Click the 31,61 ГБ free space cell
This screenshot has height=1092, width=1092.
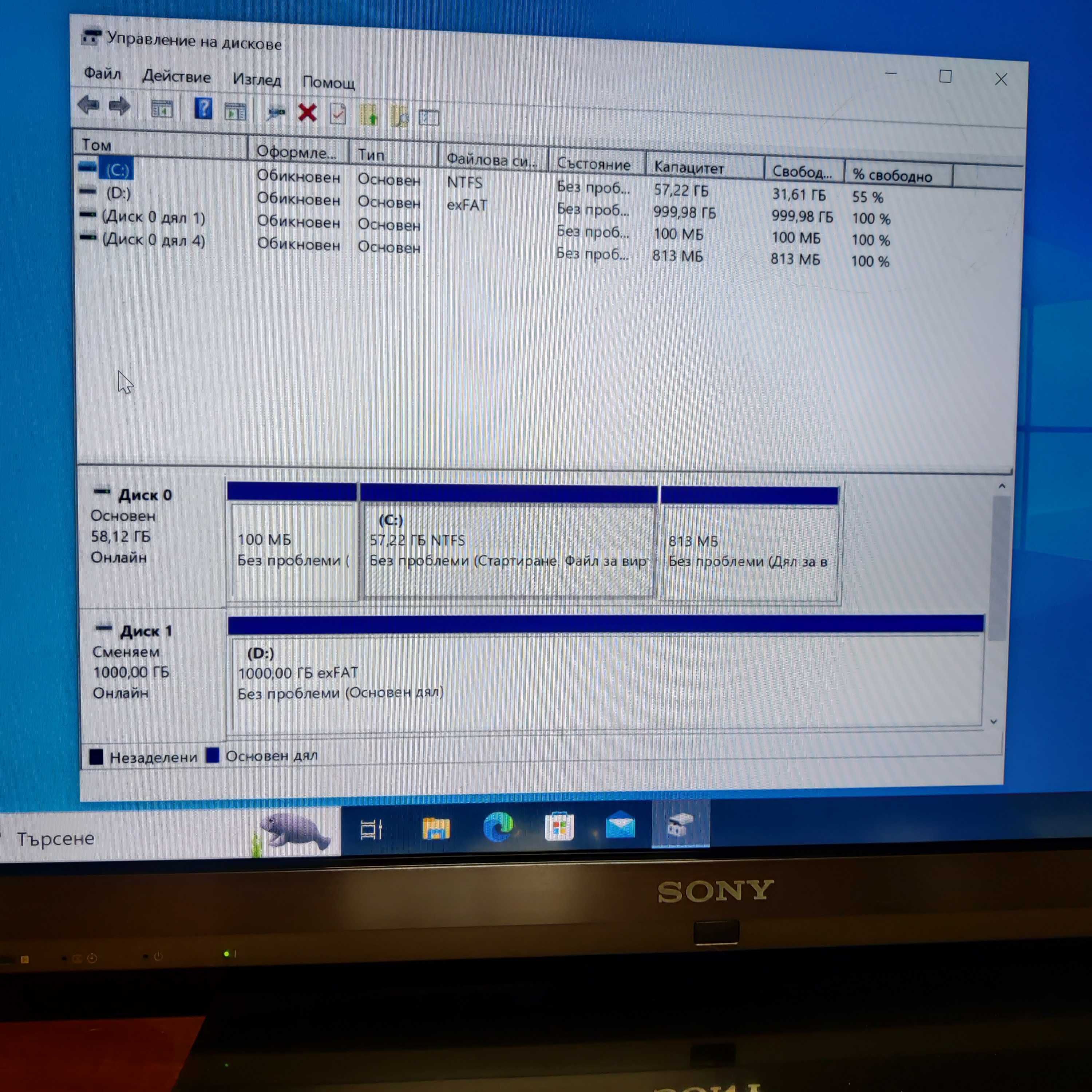[x=799, y=194]
